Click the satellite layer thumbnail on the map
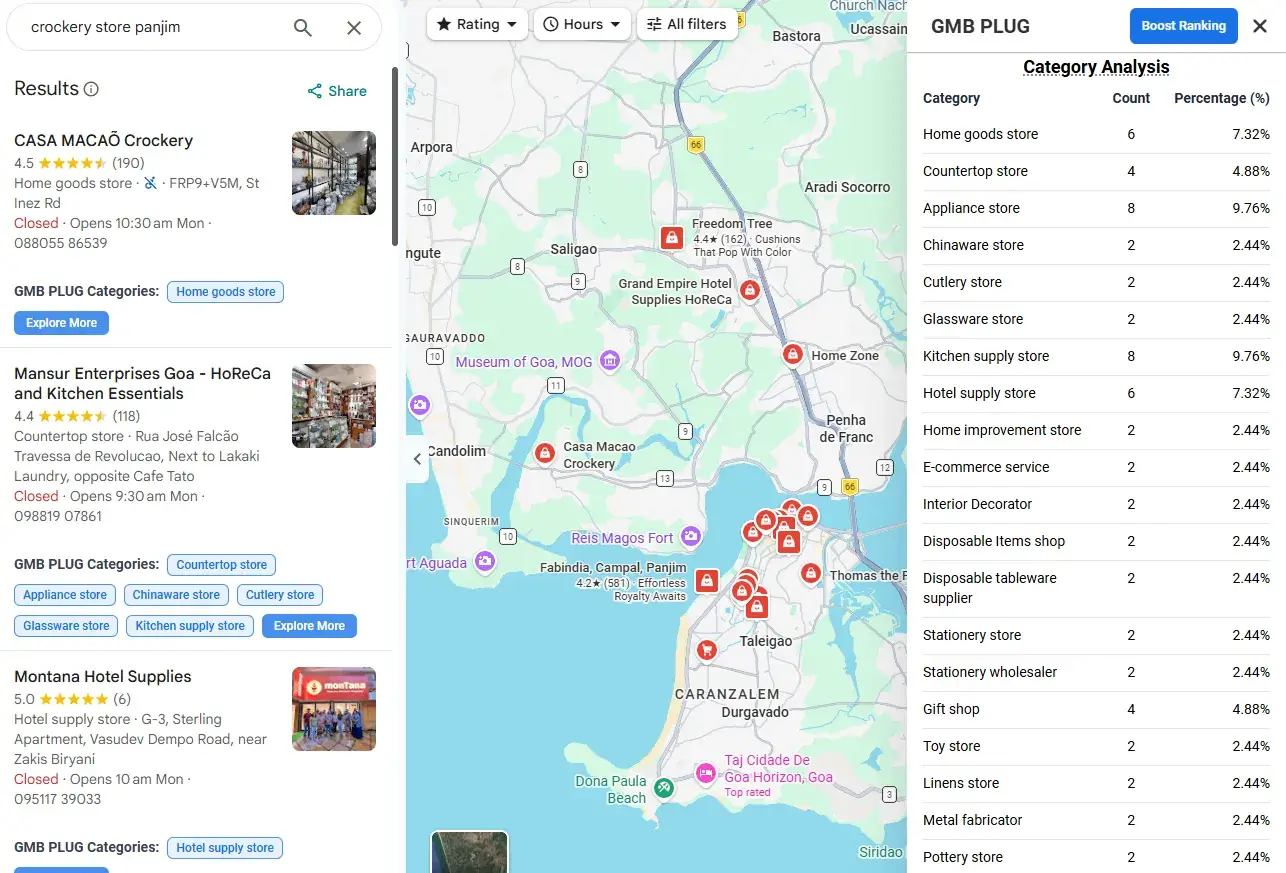The image size is (1286, 873). (x=470, y=852)
